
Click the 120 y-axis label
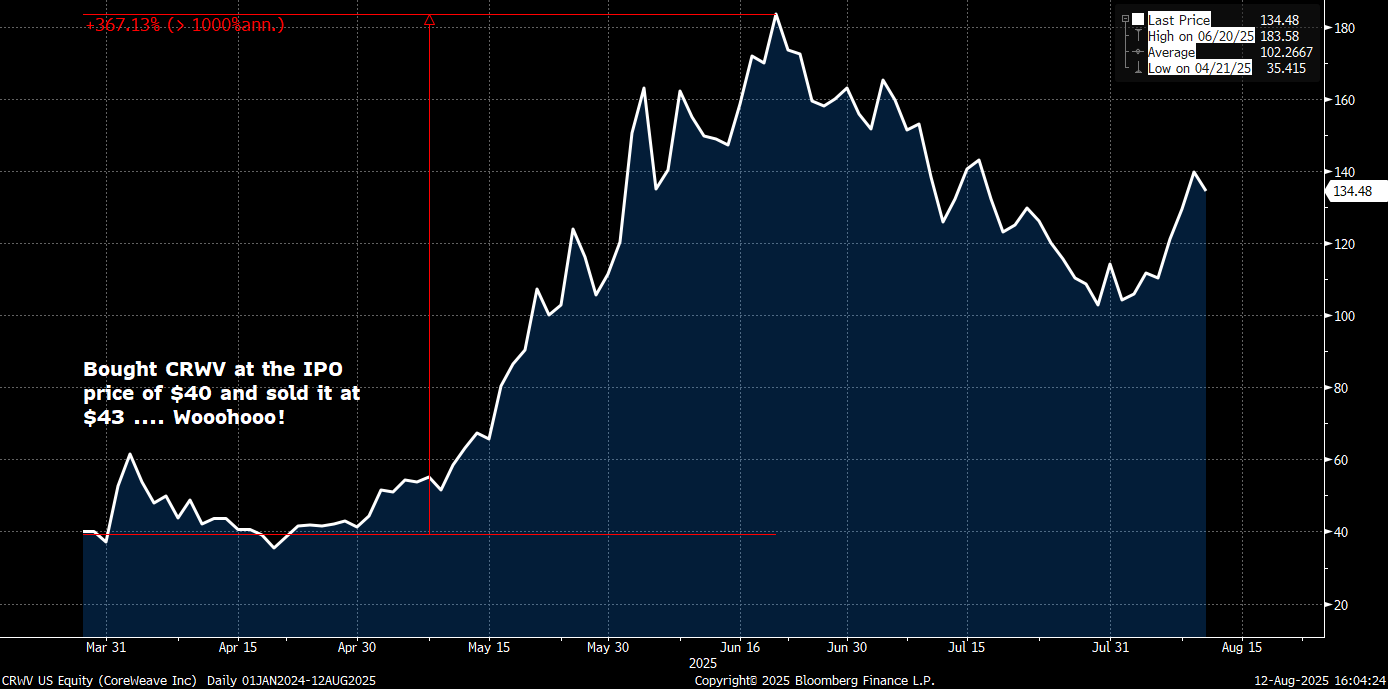tap(1345, 244)
